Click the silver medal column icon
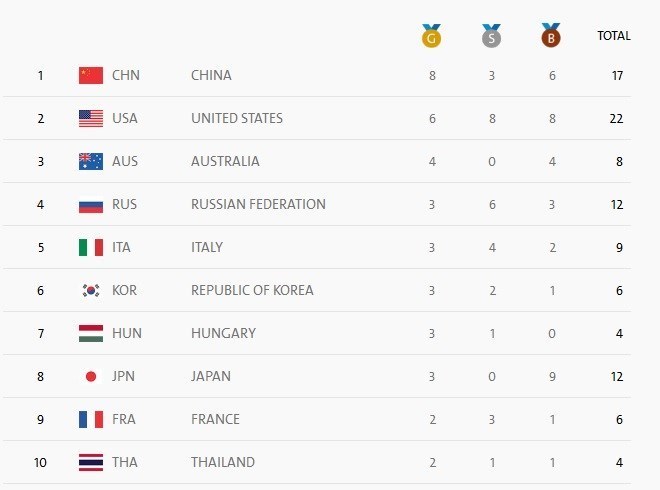660x490 pixels. click(491, 37)
